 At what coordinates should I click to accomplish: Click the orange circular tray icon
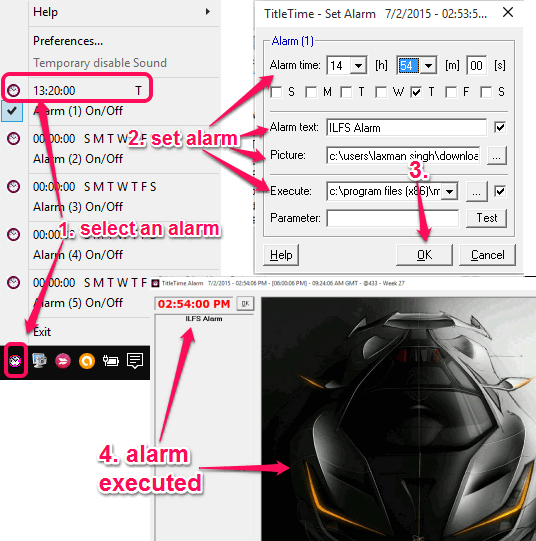coord(87,361)
